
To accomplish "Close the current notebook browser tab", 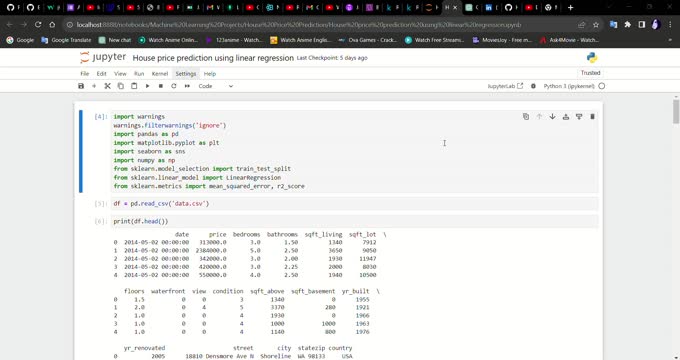I will tap(455, 7).
